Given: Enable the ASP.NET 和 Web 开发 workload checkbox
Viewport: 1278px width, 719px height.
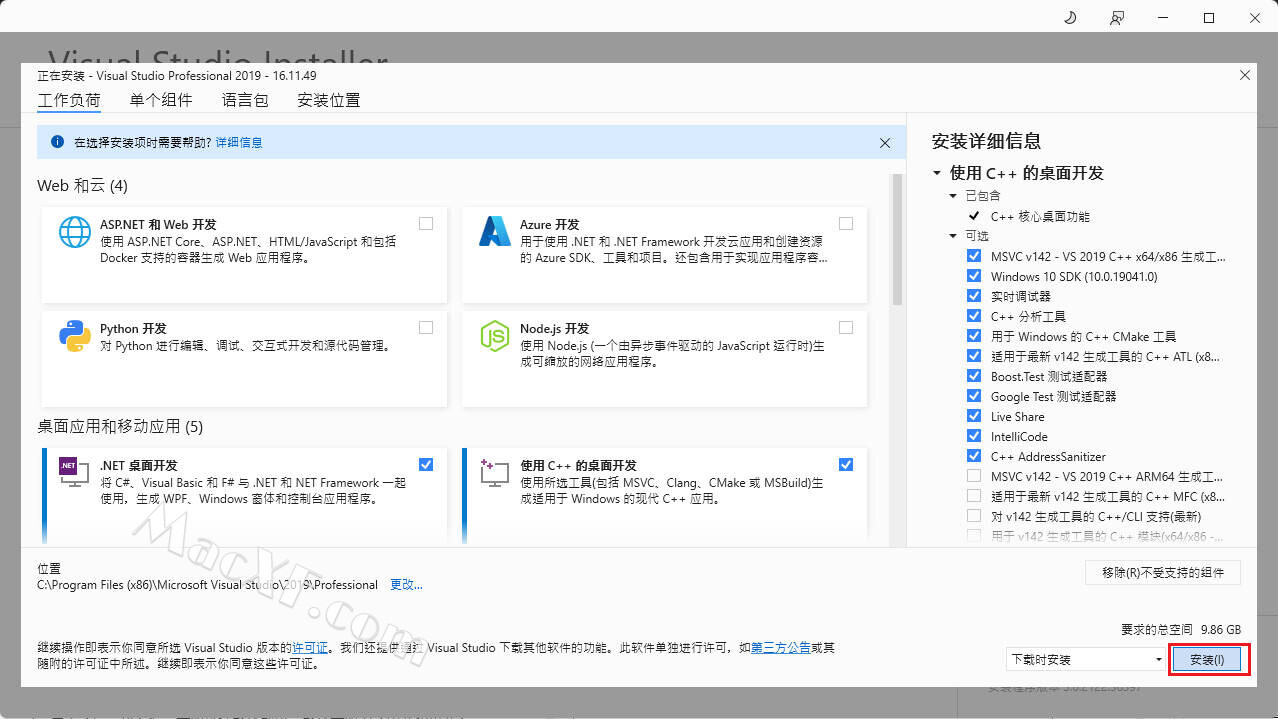Looking at the screenshot, I should [x=426, y=224].
